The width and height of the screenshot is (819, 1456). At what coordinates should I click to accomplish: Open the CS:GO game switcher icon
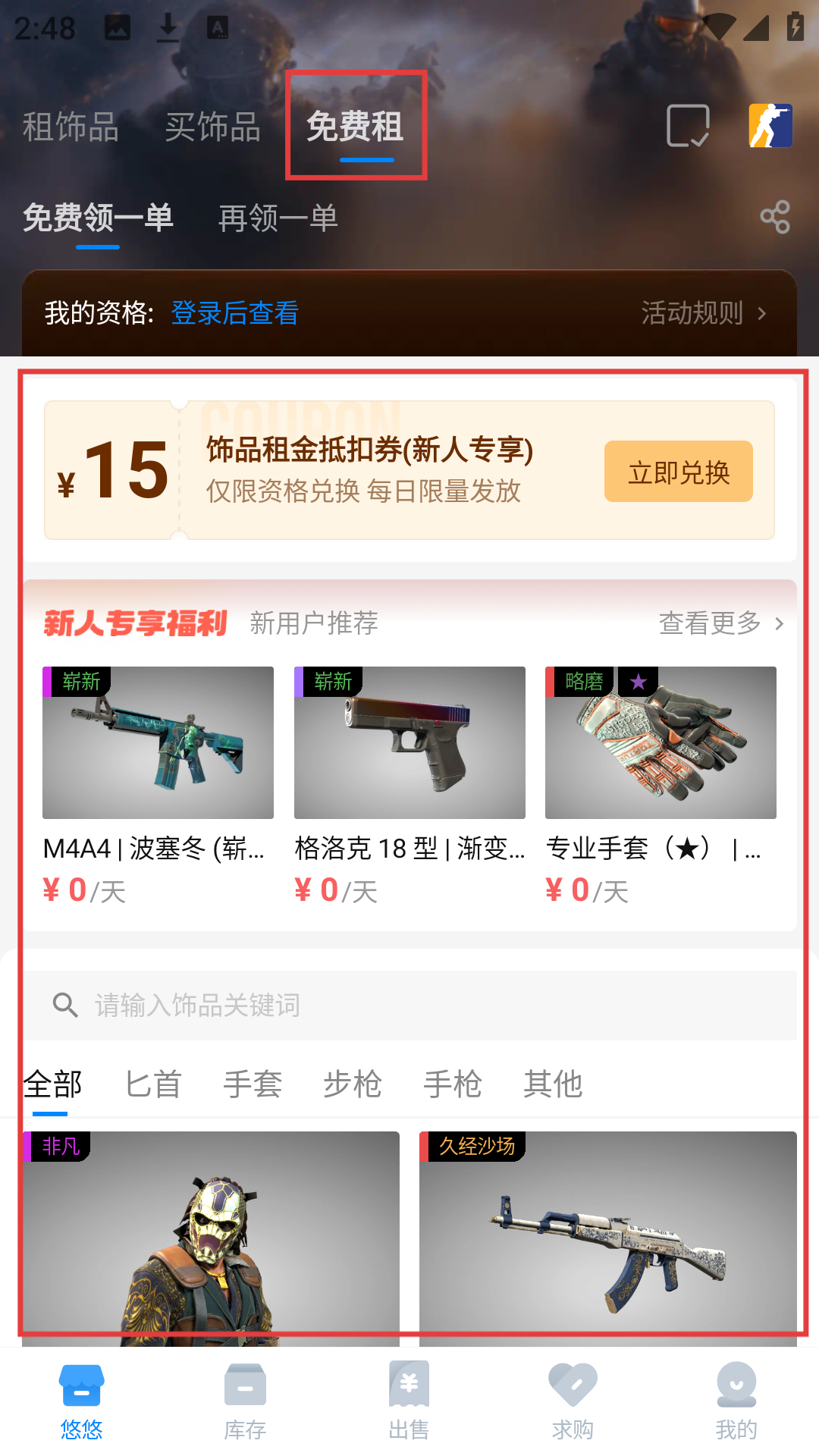click(x=770, y=126)
